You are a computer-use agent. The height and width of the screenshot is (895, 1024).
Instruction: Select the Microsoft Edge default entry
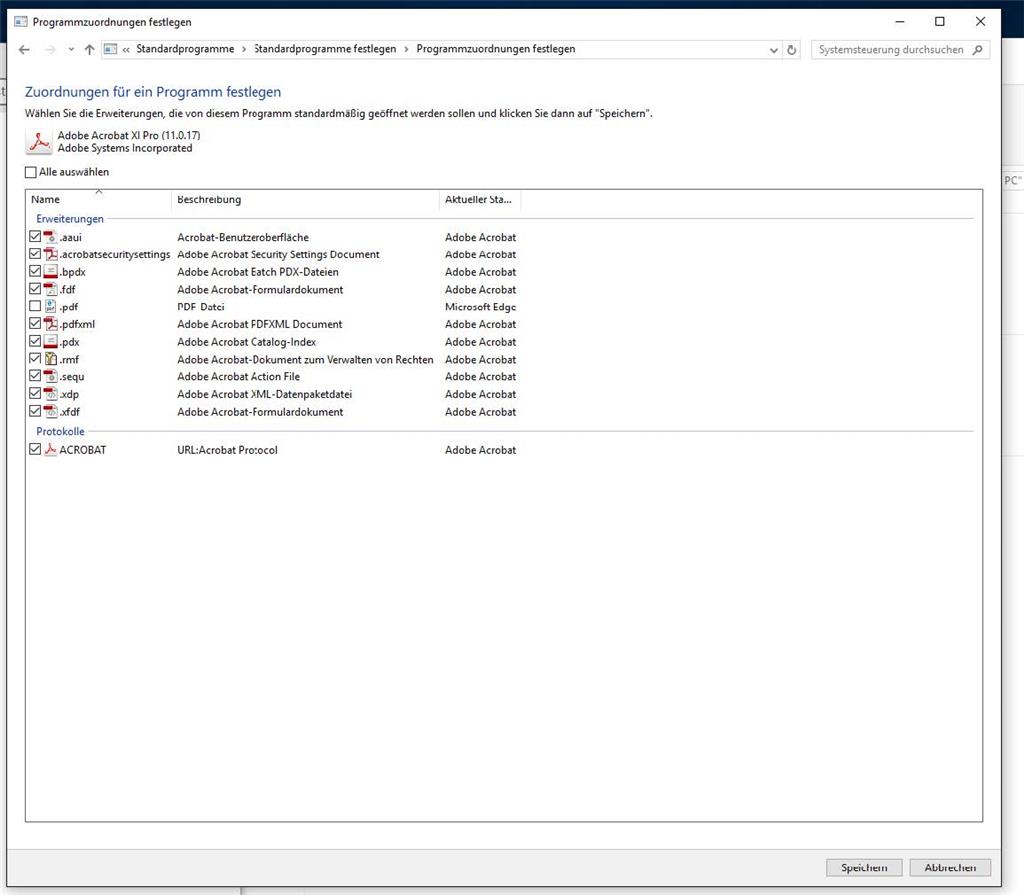click(x=480, y=306)
